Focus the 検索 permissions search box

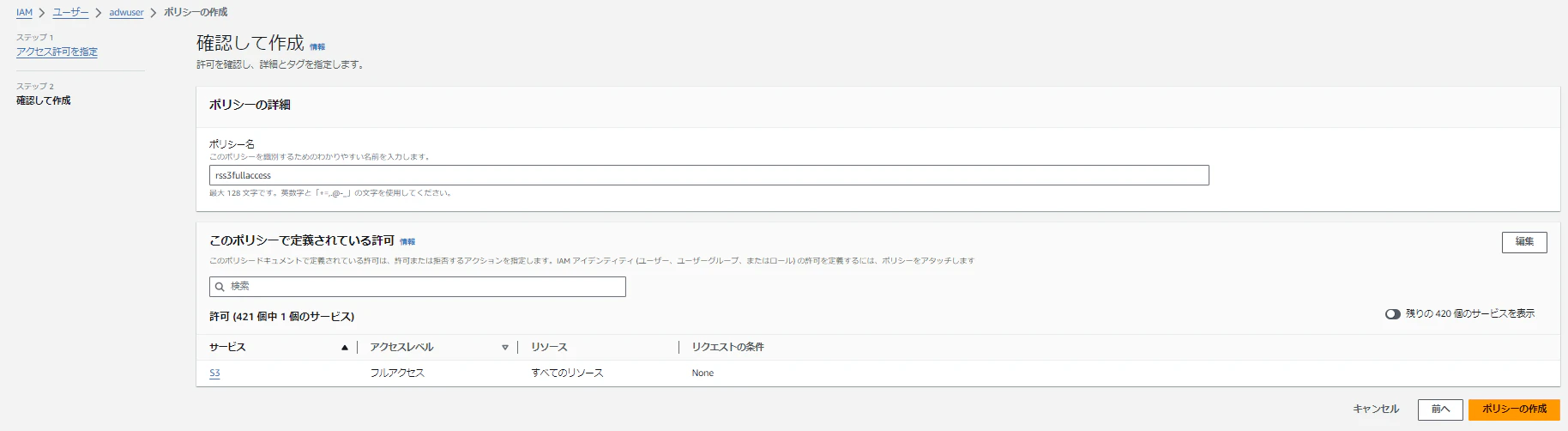point(417,287)
